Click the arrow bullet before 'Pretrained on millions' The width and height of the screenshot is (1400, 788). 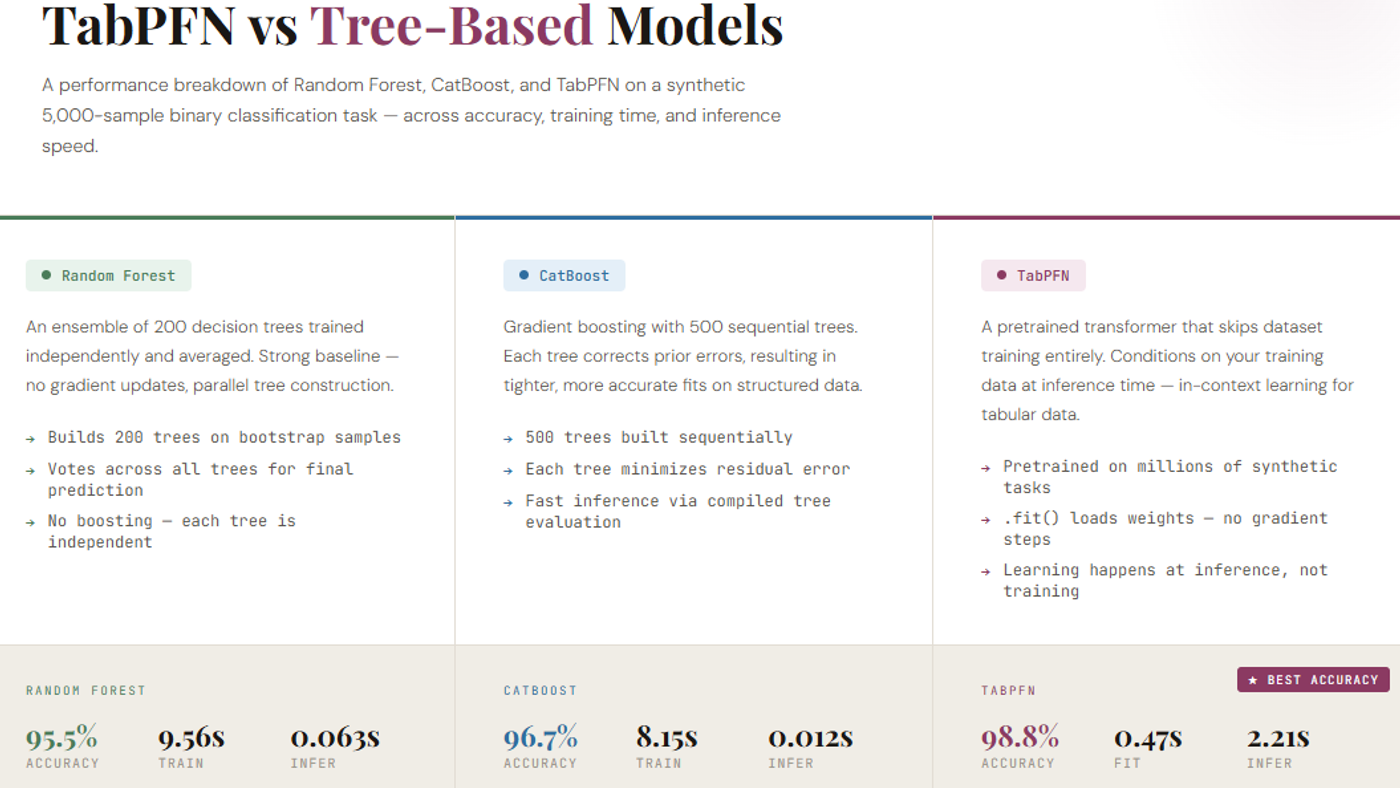pyautogui.click(x=988, y=467)
